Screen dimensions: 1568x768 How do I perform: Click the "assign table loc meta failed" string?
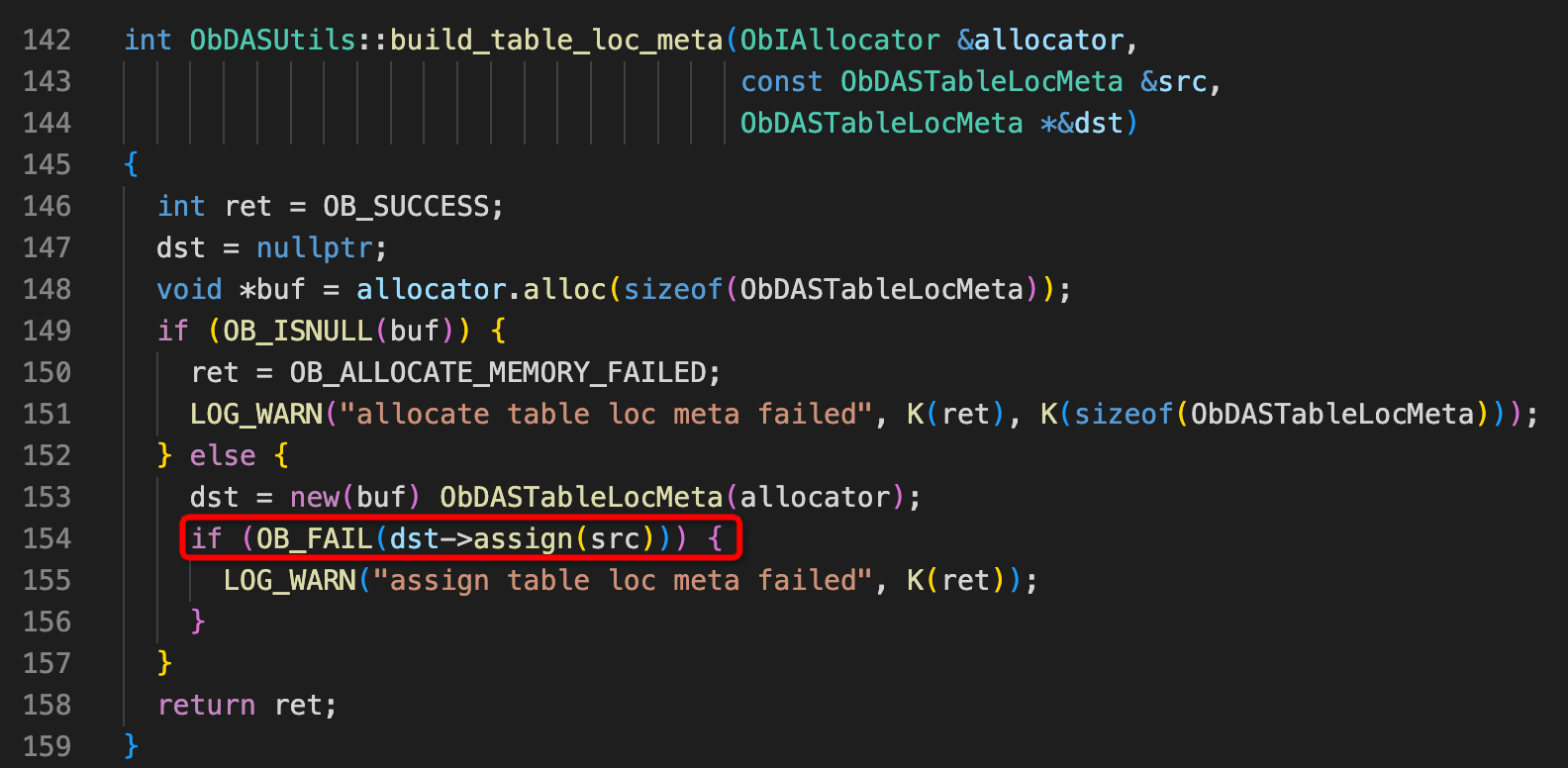pyautogui.click(x=623, y=580)
